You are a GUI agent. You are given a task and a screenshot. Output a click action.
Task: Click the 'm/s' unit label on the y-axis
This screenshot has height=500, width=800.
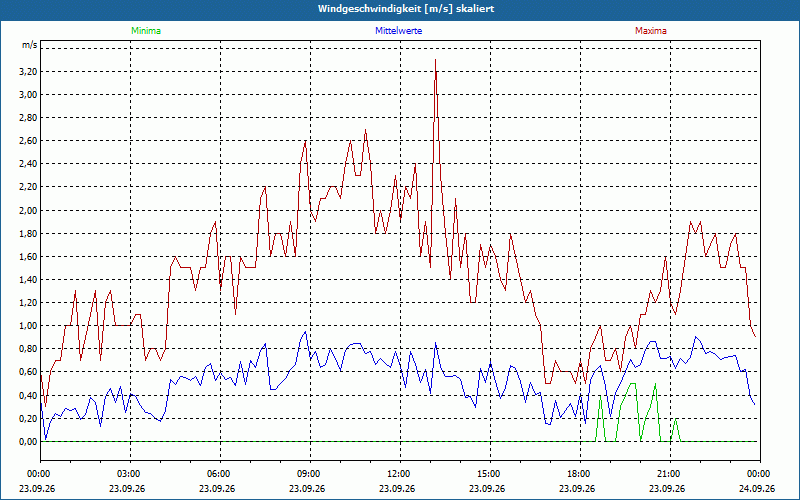29,45
